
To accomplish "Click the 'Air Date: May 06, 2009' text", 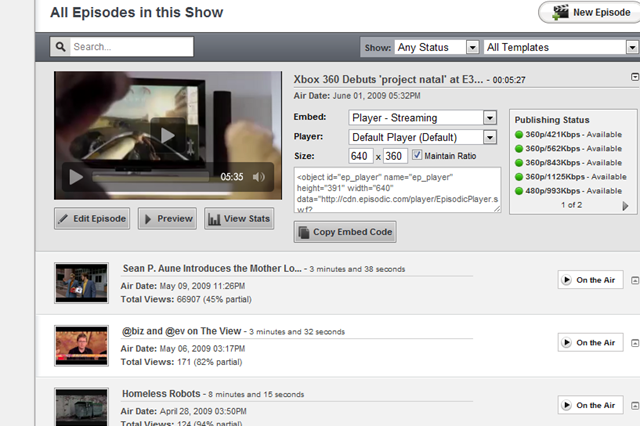I will (x=182, y=349).
